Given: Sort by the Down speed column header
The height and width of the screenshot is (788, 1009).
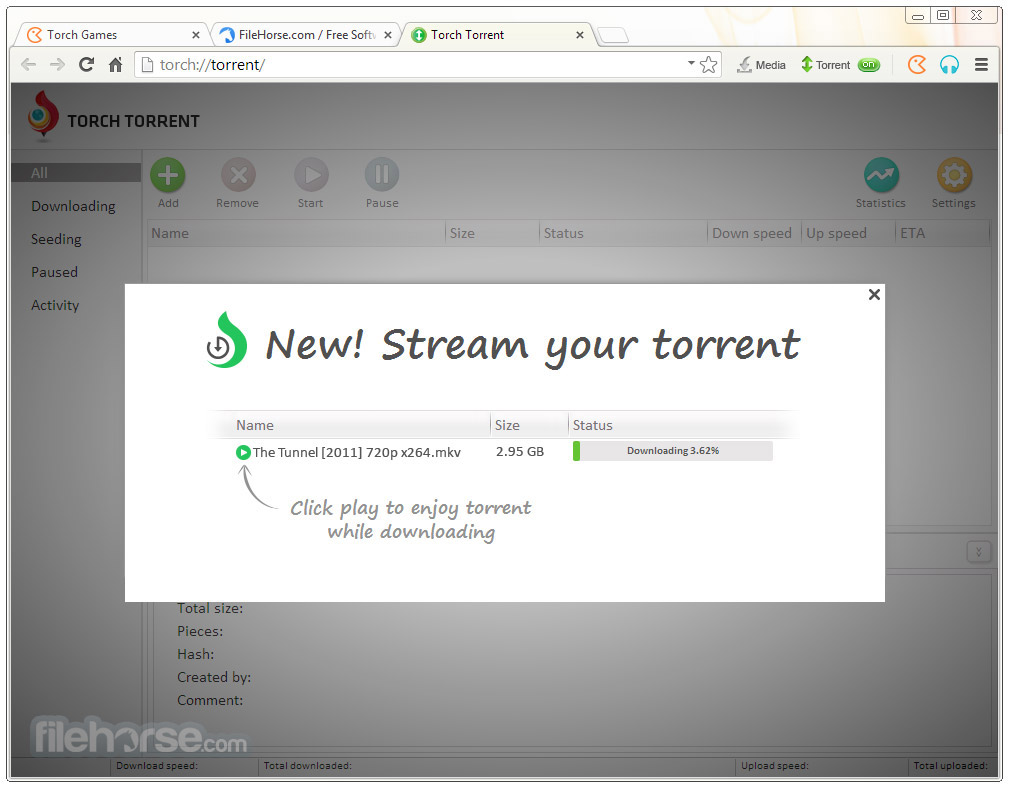Looking at the screenshot, I should coord(754,234).
